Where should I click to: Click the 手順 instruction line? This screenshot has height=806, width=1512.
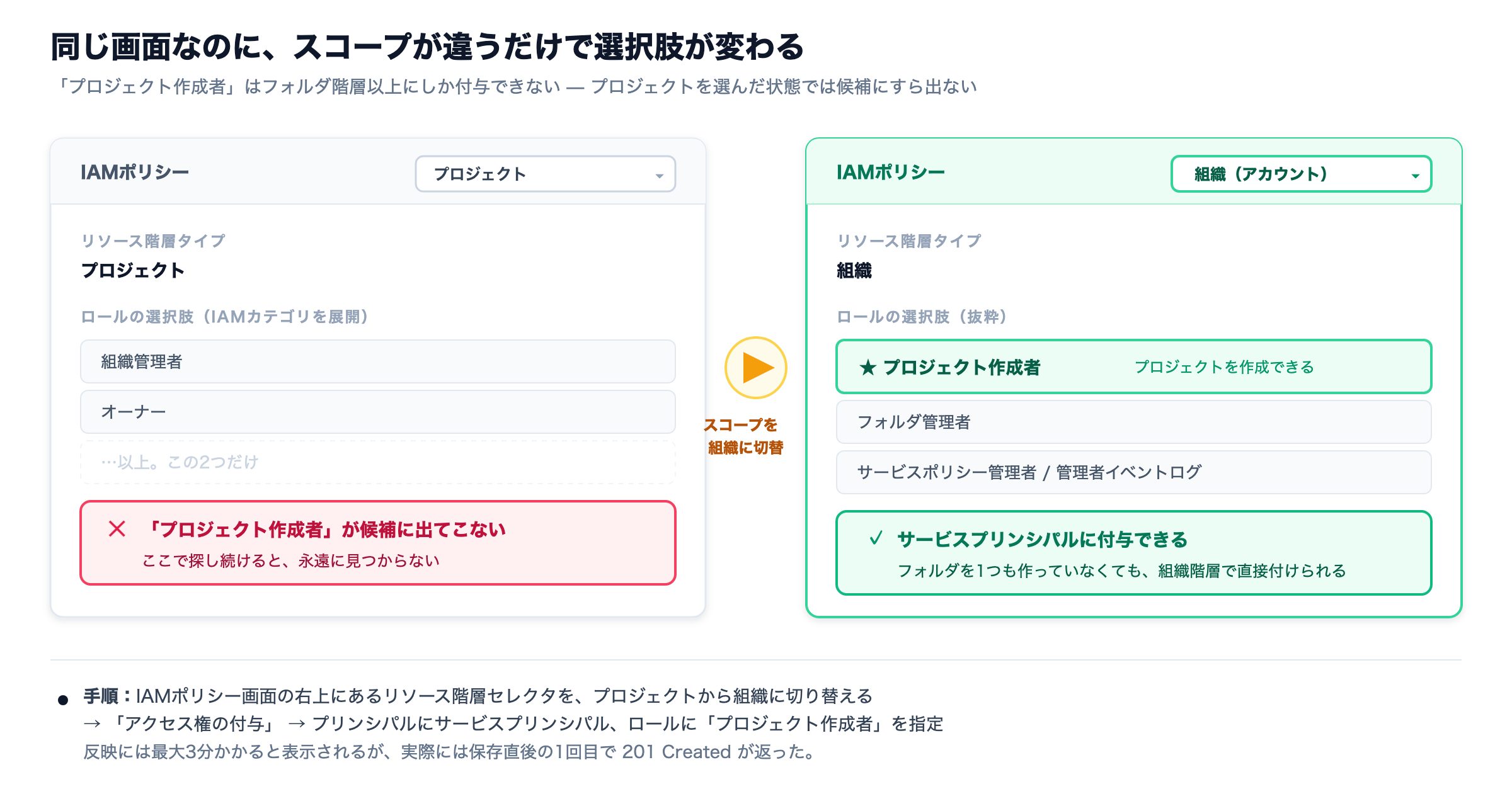point(478,696)
